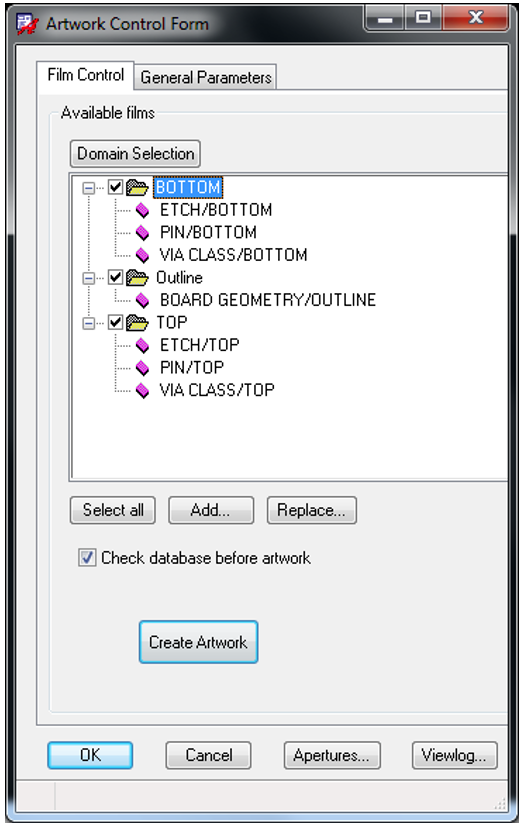
Task: Click the VIA CLASS/BOTTOM layer icon
Action: click(x=142, y=255)
